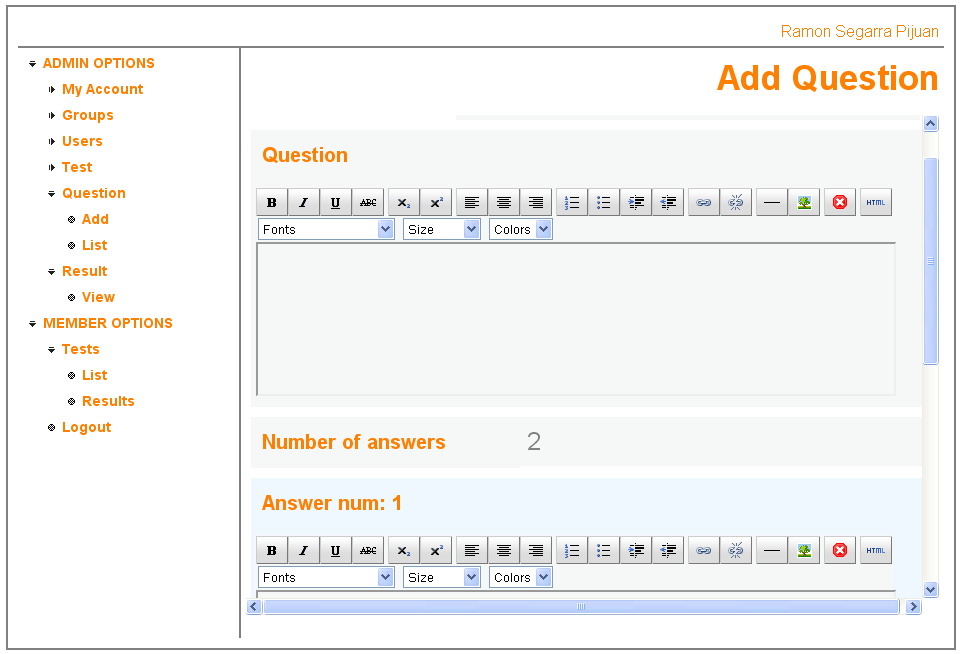The width and height of the screenshot is (962, 654).
Task: Open the Size dropdown in the Answer editor
Action: [x=441, y=577]
